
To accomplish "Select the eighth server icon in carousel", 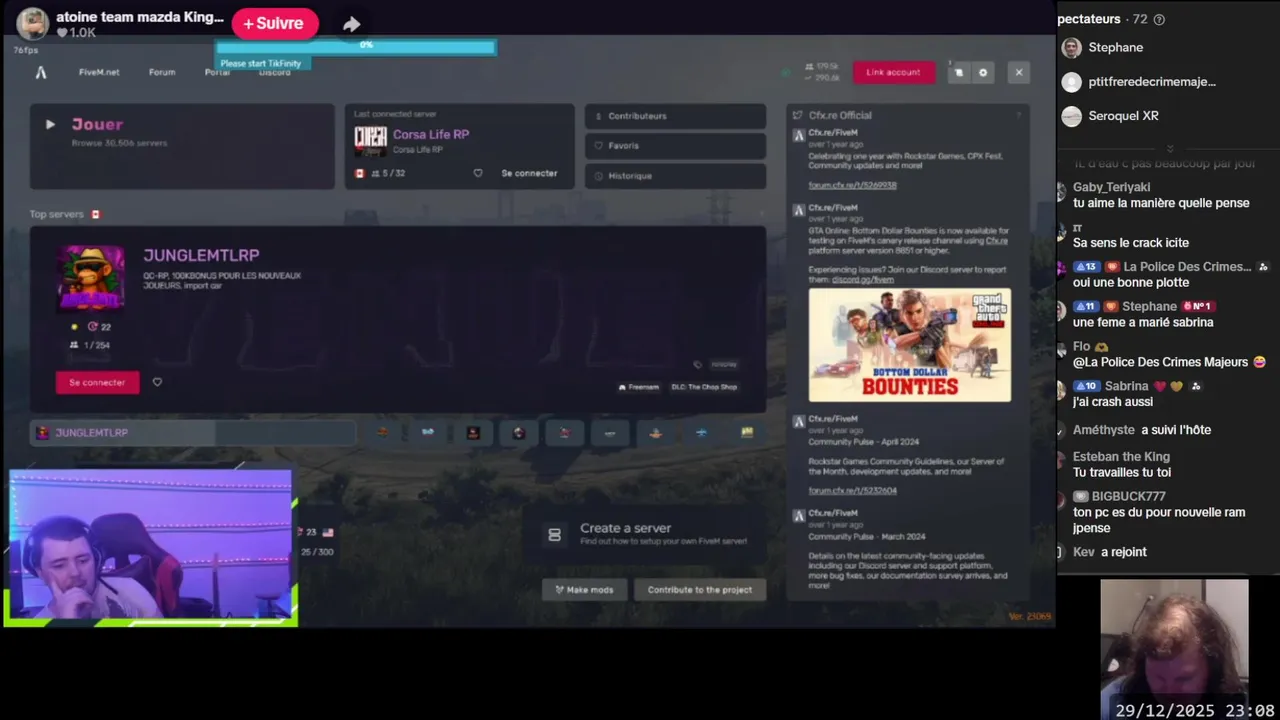I will pyautogui.click(x=701, y=433).
